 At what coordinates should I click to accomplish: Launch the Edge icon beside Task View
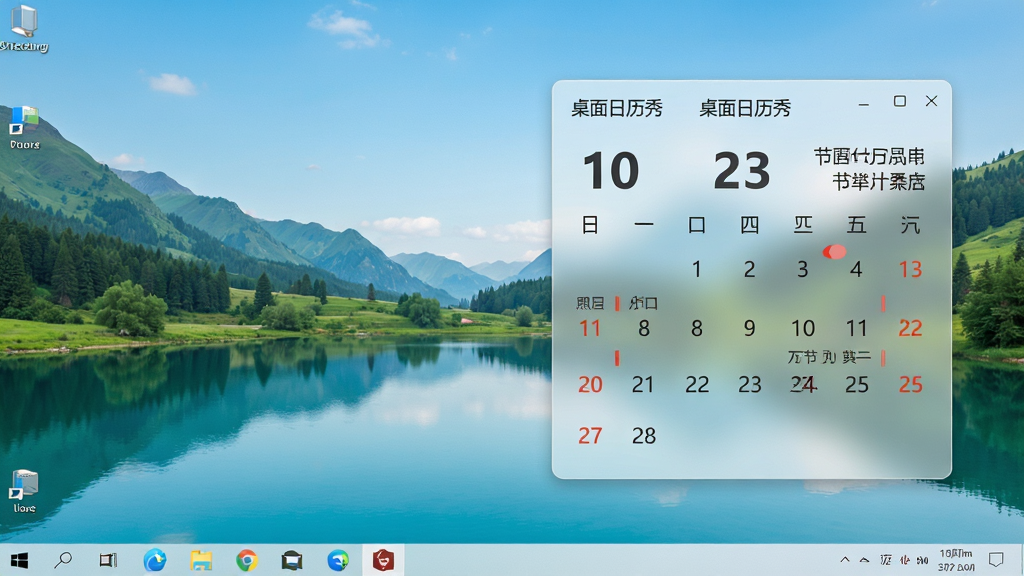pos(155,560)
